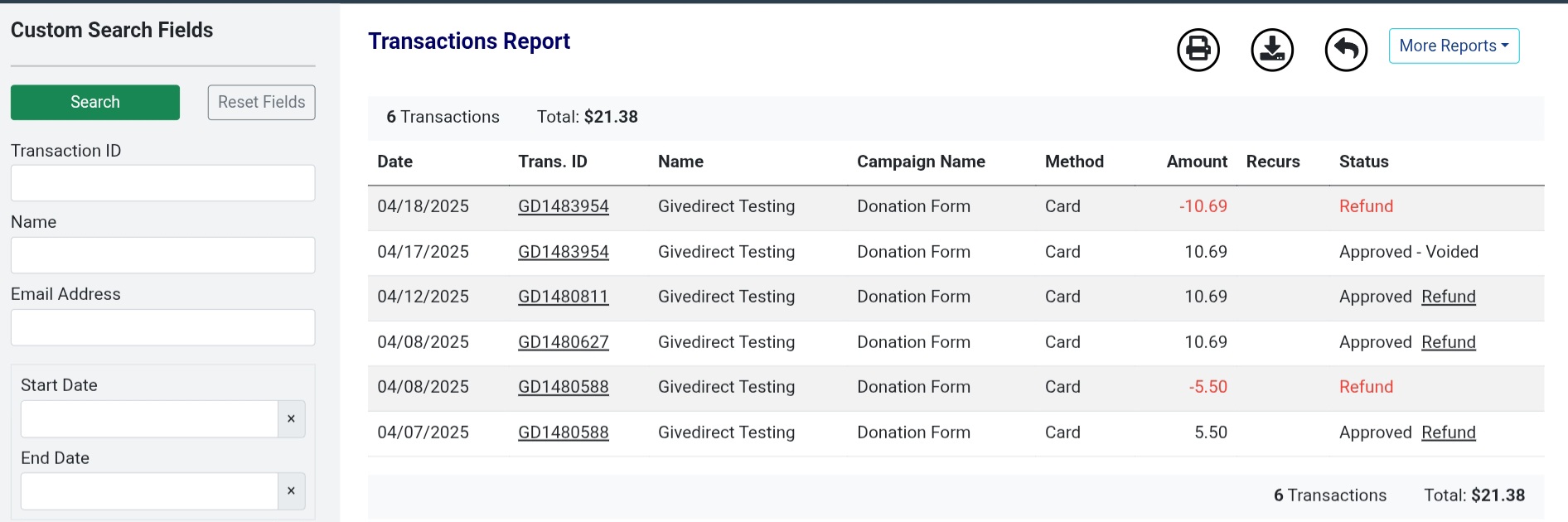Refund the GD1480627 transaction
Screen dimensions: 1568x522
pyautogui.click(x=1448, y=342)
